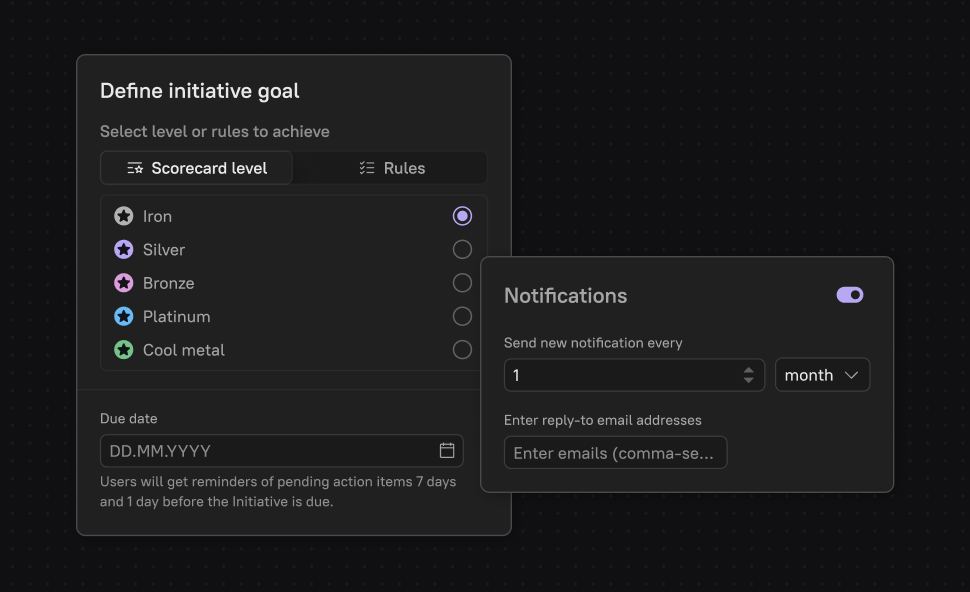Click the purple Silver star icon
The image size is (970, 592).
pyautogui.click(x=124, y=250)
